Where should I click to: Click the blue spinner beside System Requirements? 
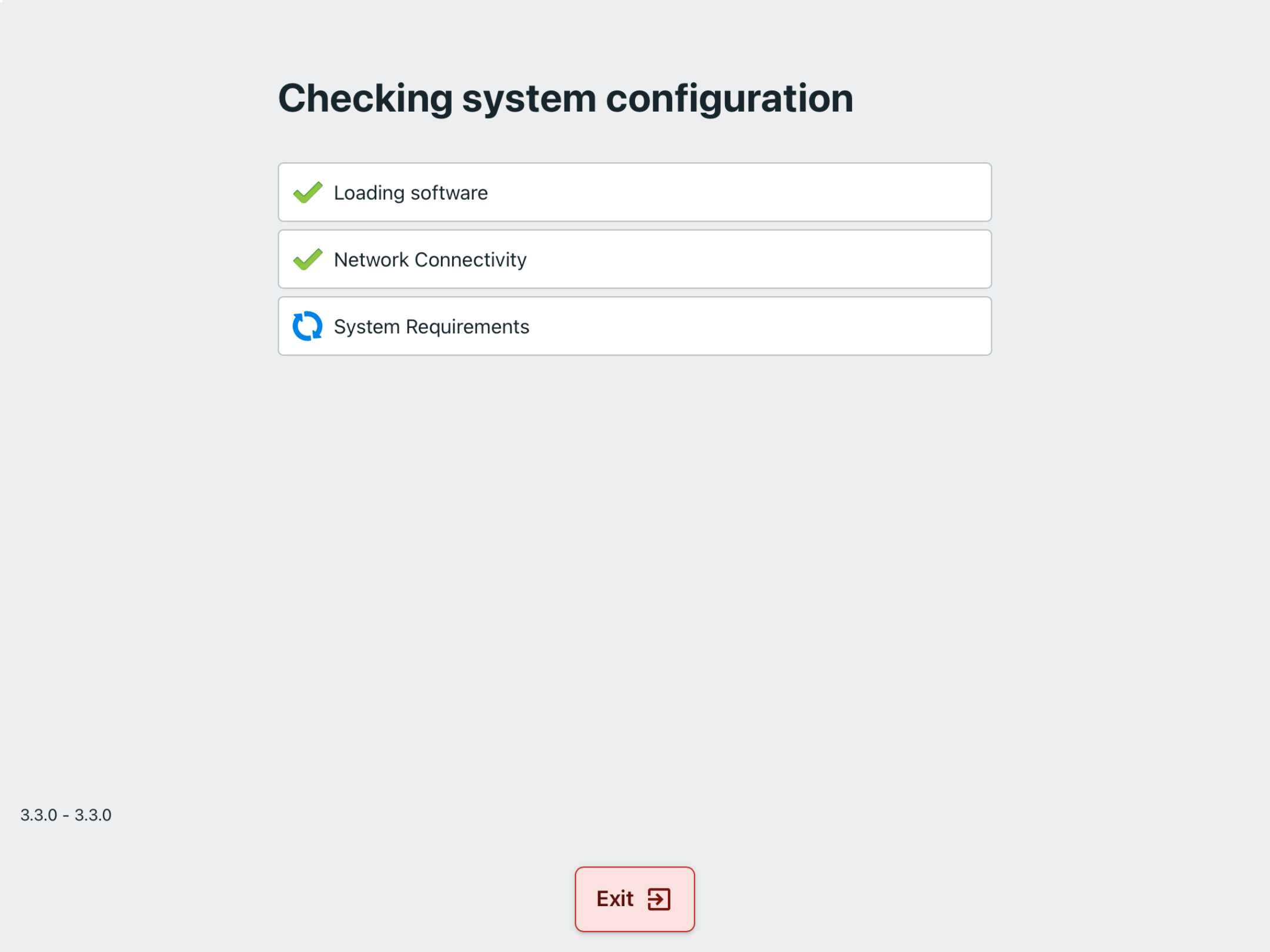coord(308,326)
